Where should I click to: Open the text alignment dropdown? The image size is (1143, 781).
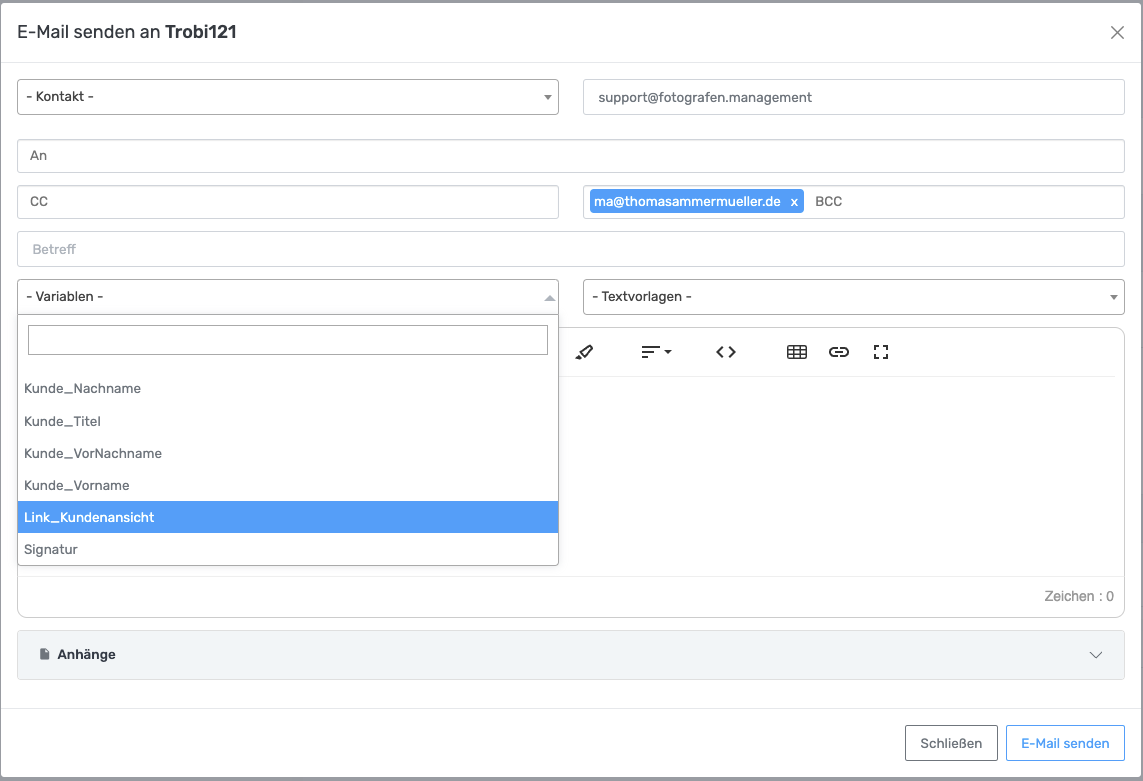(x=656, y=352)
